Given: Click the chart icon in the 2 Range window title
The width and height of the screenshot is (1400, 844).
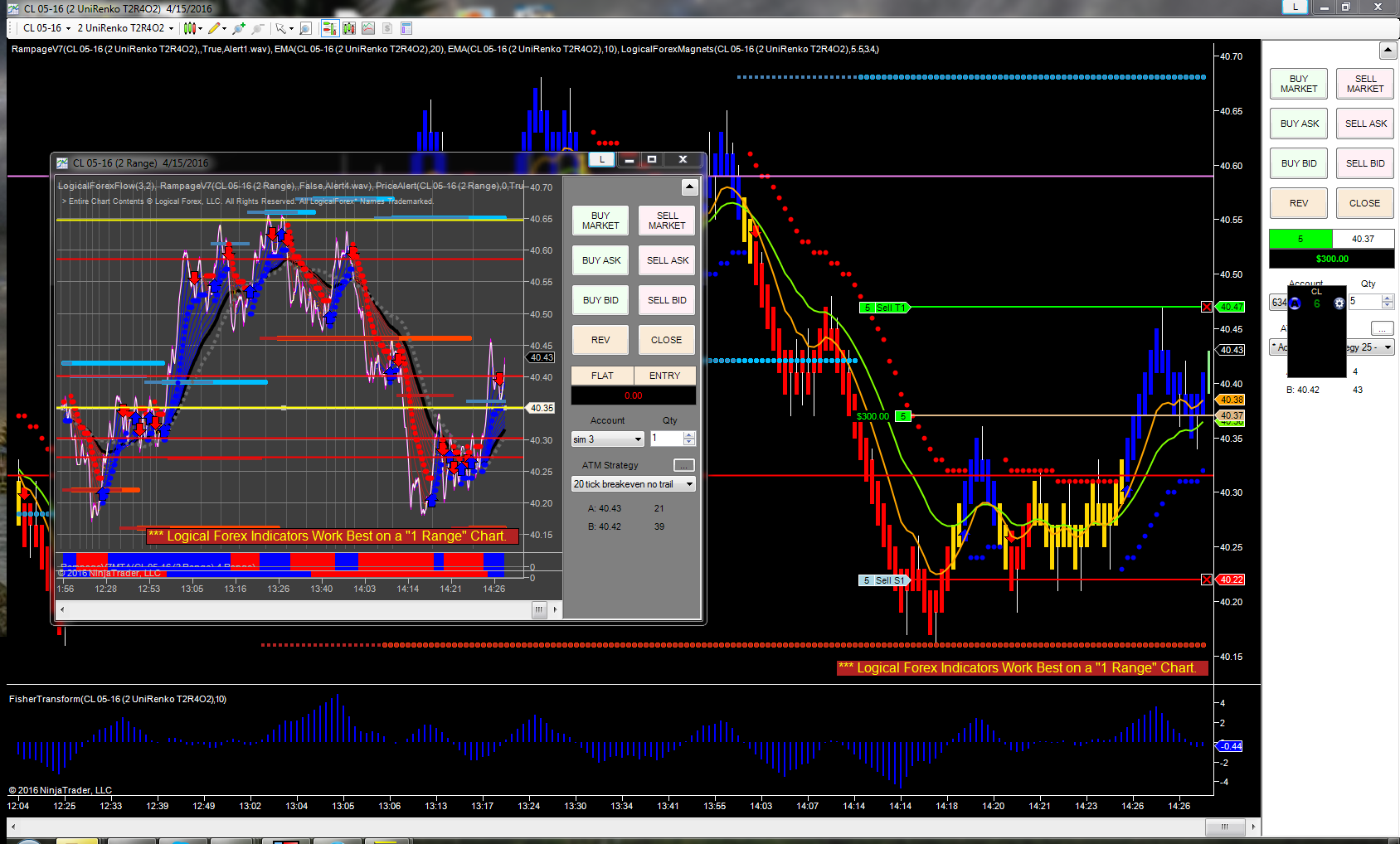Looking at the screenshot, I should 62,162.
